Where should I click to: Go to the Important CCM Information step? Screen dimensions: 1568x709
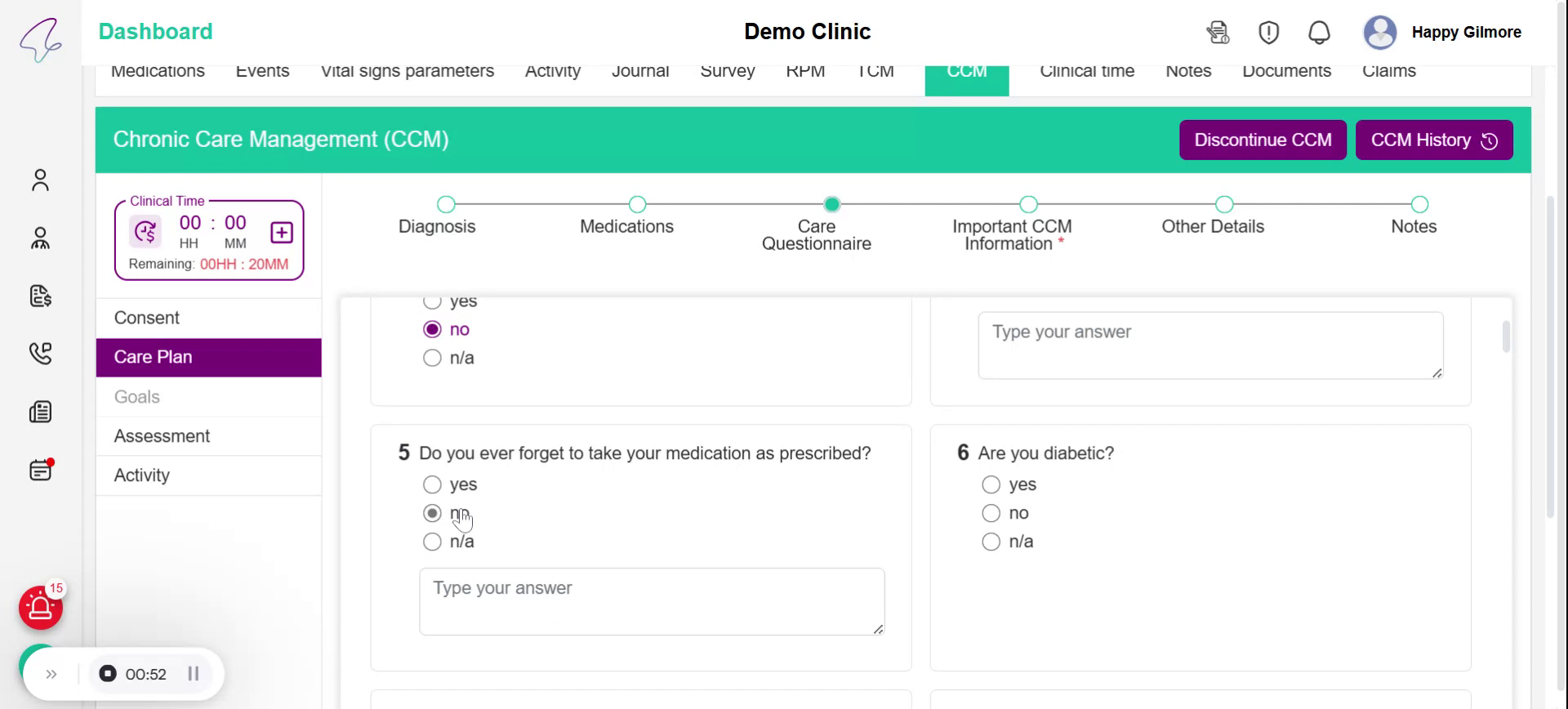click(x=1028, y=204)
